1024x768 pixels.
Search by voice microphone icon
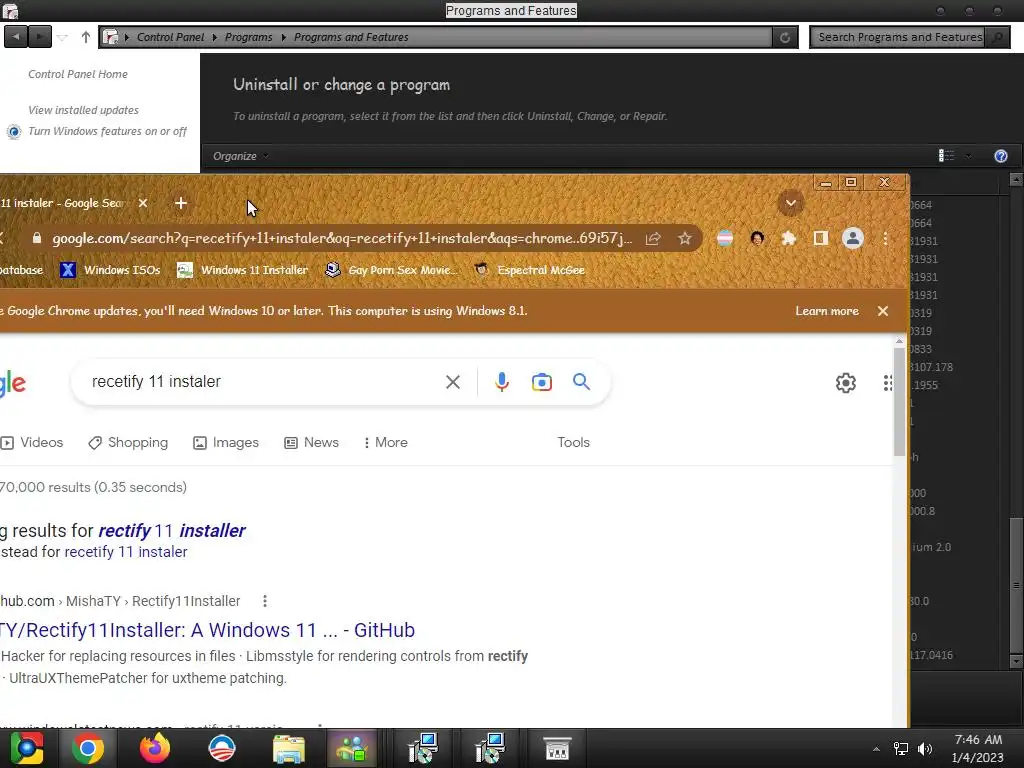pos(502,382)
